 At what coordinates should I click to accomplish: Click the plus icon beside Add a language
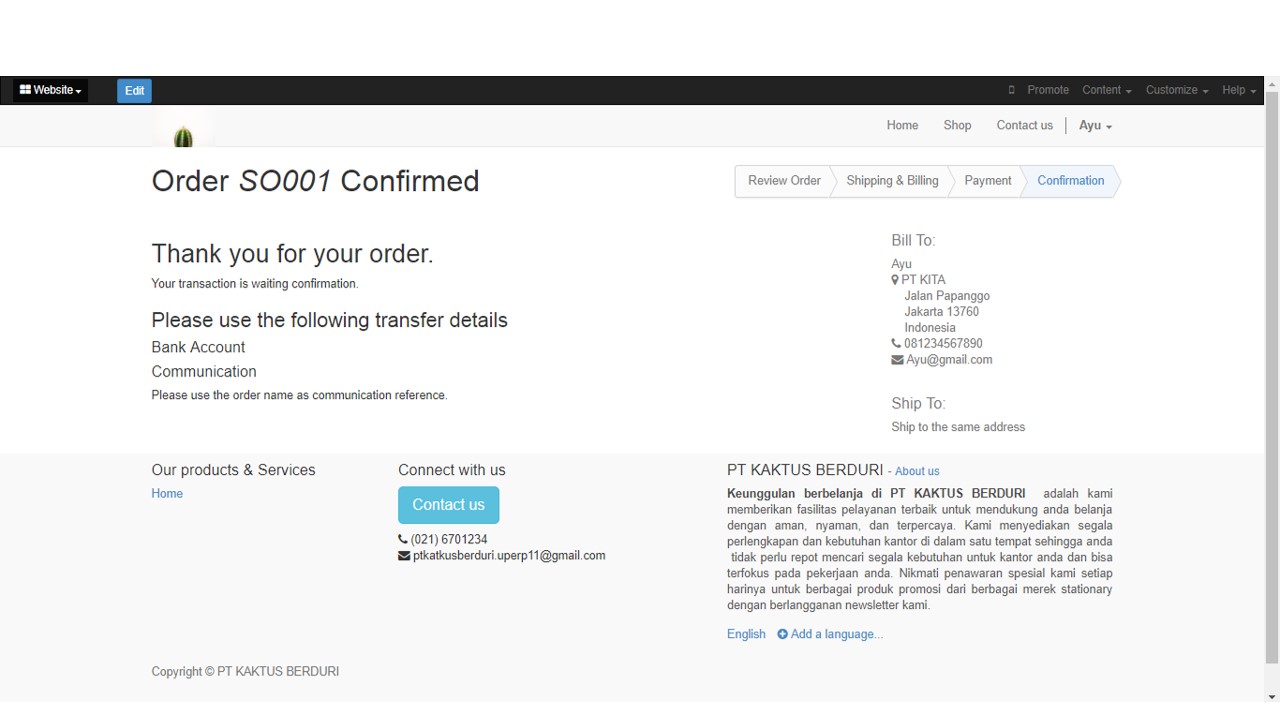coord(783,634)
